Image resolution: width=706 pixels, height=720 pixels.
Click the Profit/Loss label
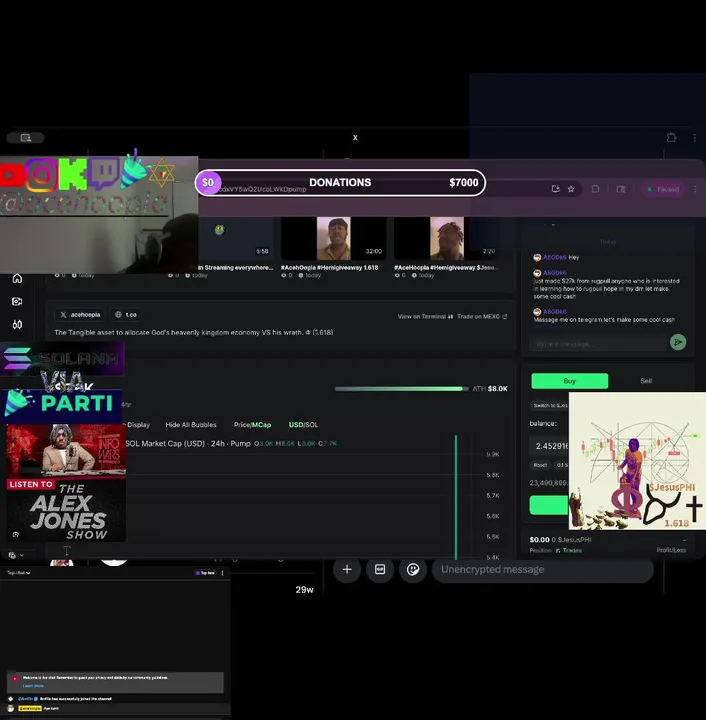[671, 550]
